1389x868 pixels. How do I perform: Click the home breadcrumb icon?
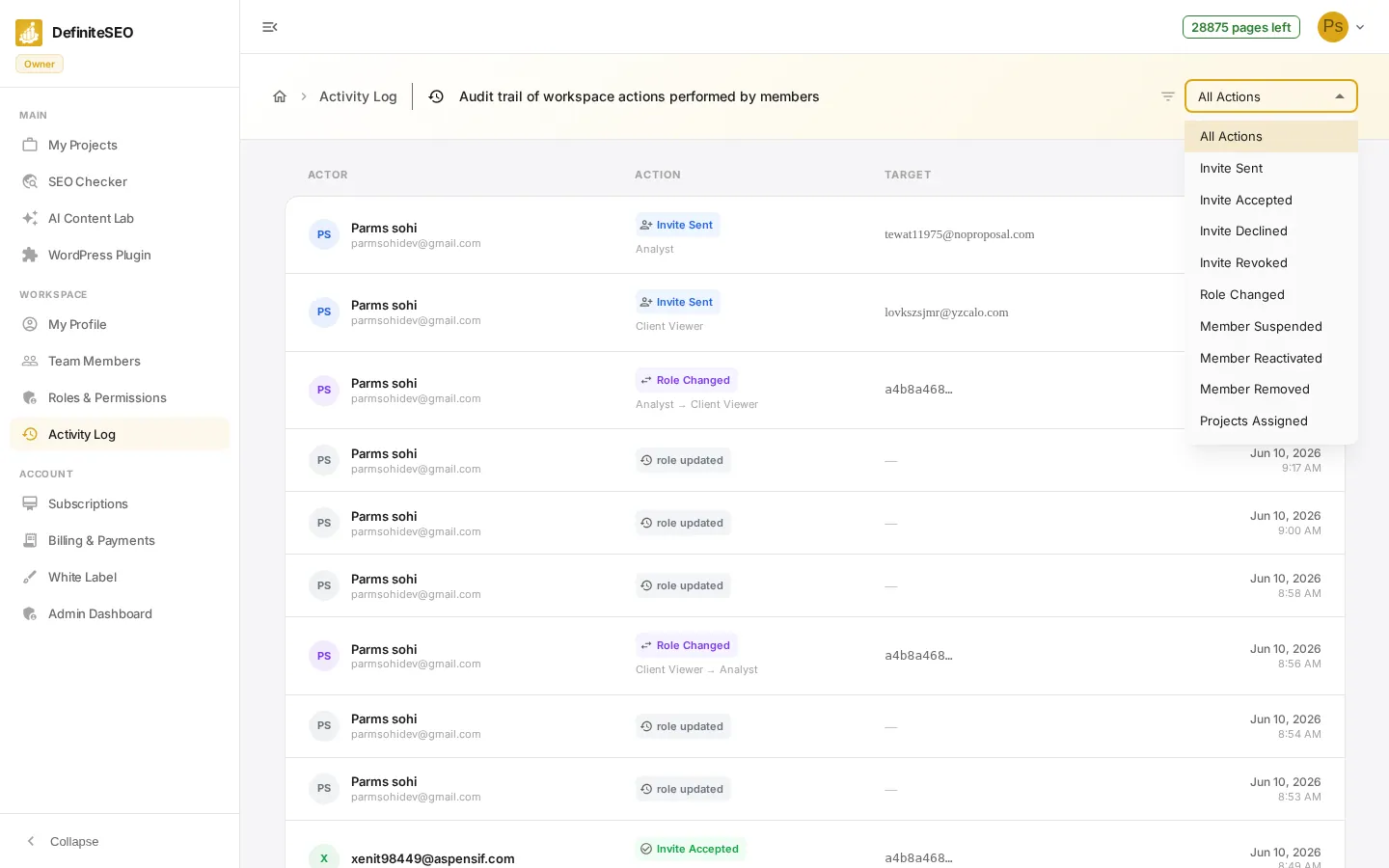pyautogui.click(x=280, y=96)
